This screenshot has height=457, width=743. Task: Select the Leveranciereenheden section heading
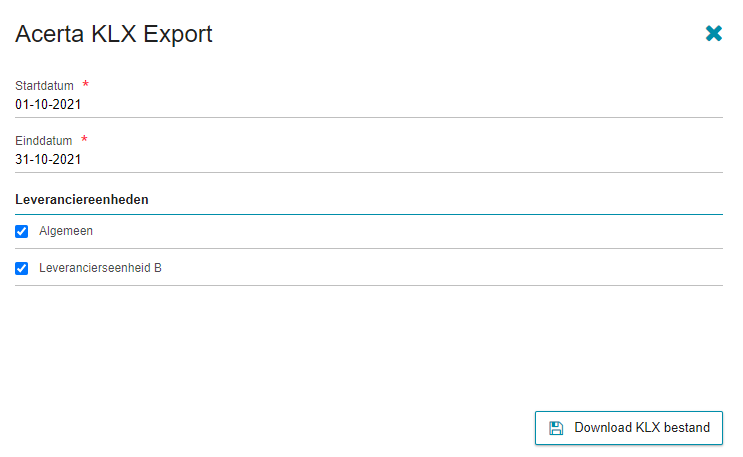82,200
